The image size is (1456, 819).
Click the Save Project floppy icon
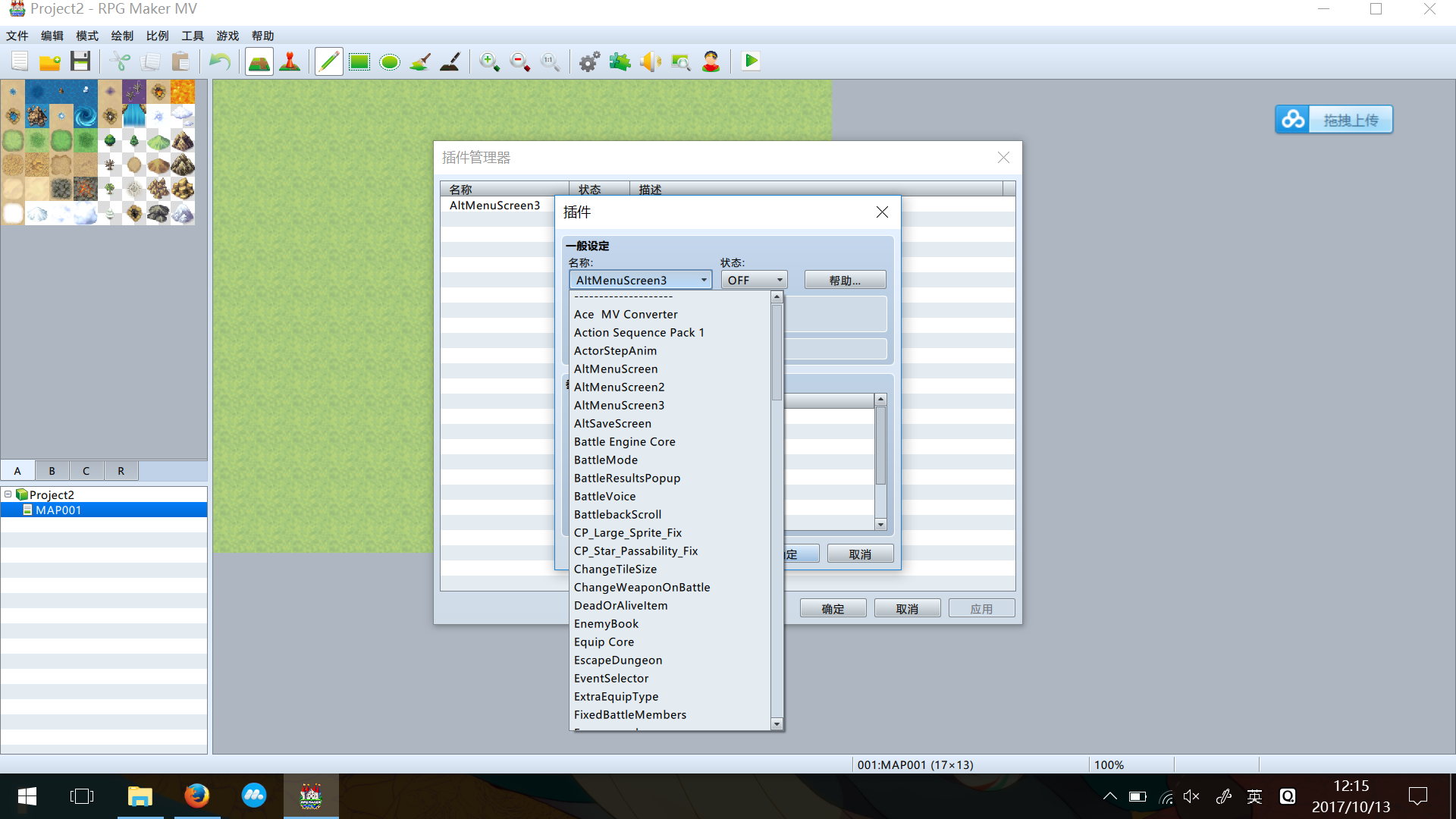coord(80,61)
